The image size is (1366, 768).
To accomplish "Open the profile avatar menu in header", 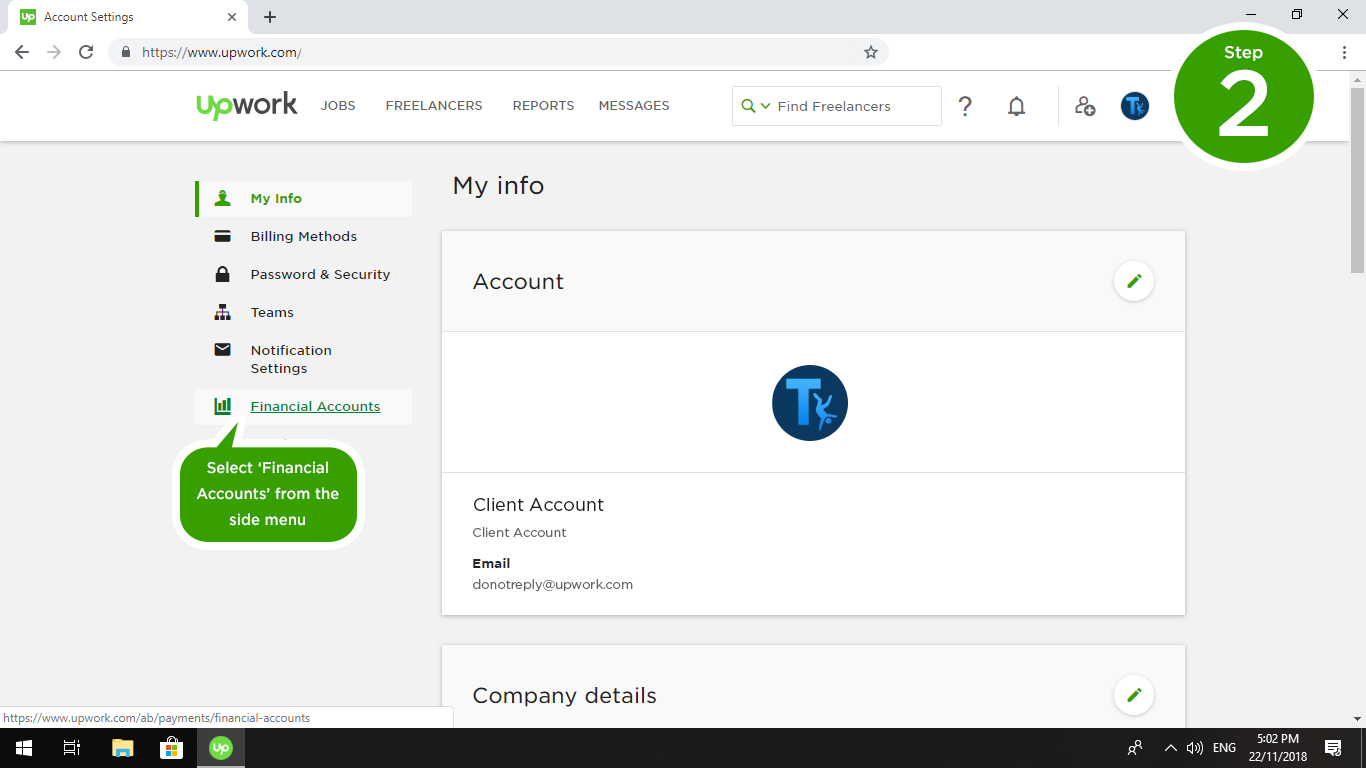I will pyautogui.click(x=1135, y=106).
